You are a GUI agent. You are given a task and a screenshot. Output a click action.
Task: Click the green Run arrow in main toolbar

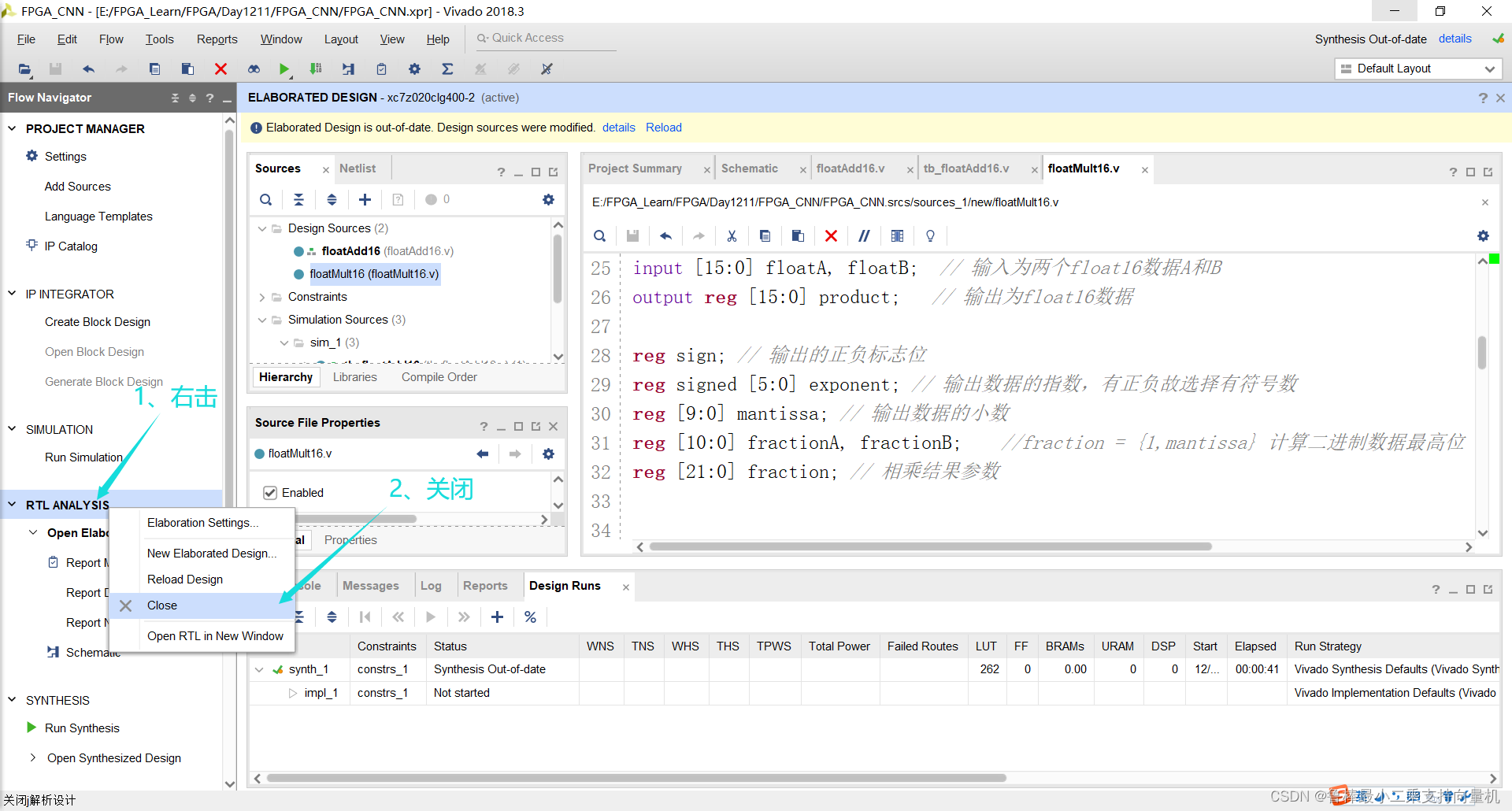284,69
